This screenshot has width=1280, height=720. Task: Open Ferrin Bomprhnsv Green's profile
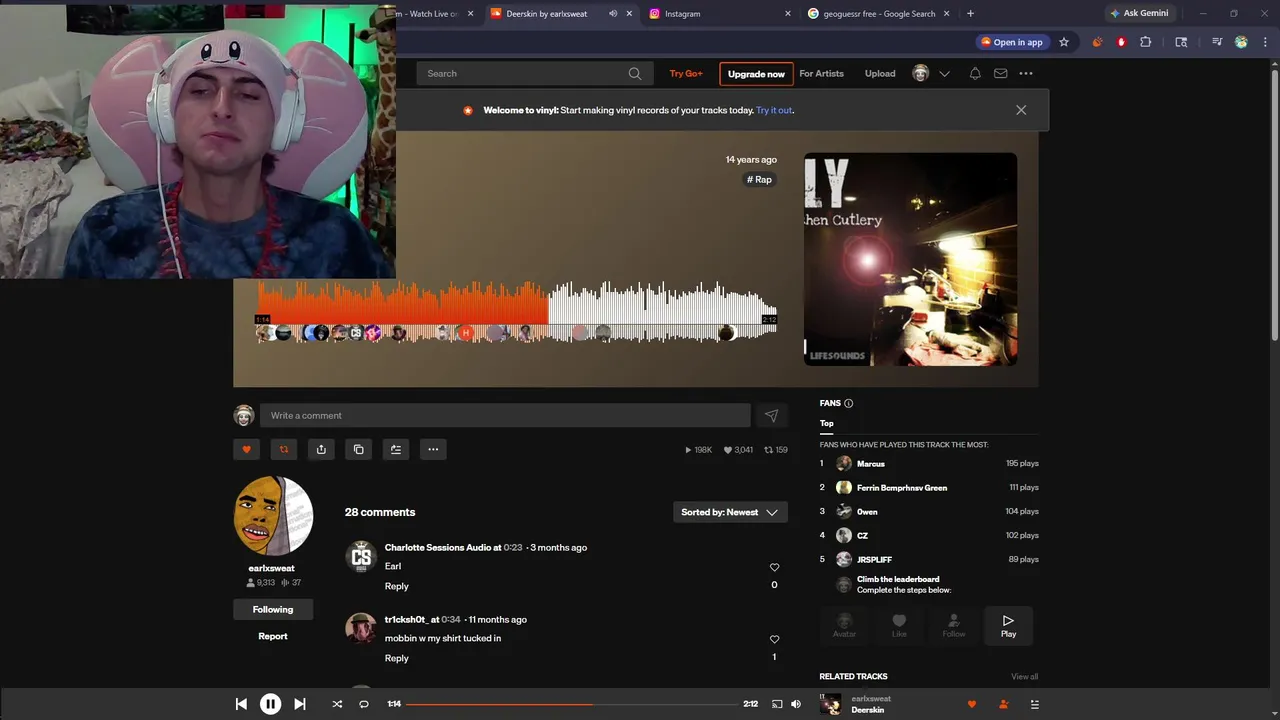902,488
